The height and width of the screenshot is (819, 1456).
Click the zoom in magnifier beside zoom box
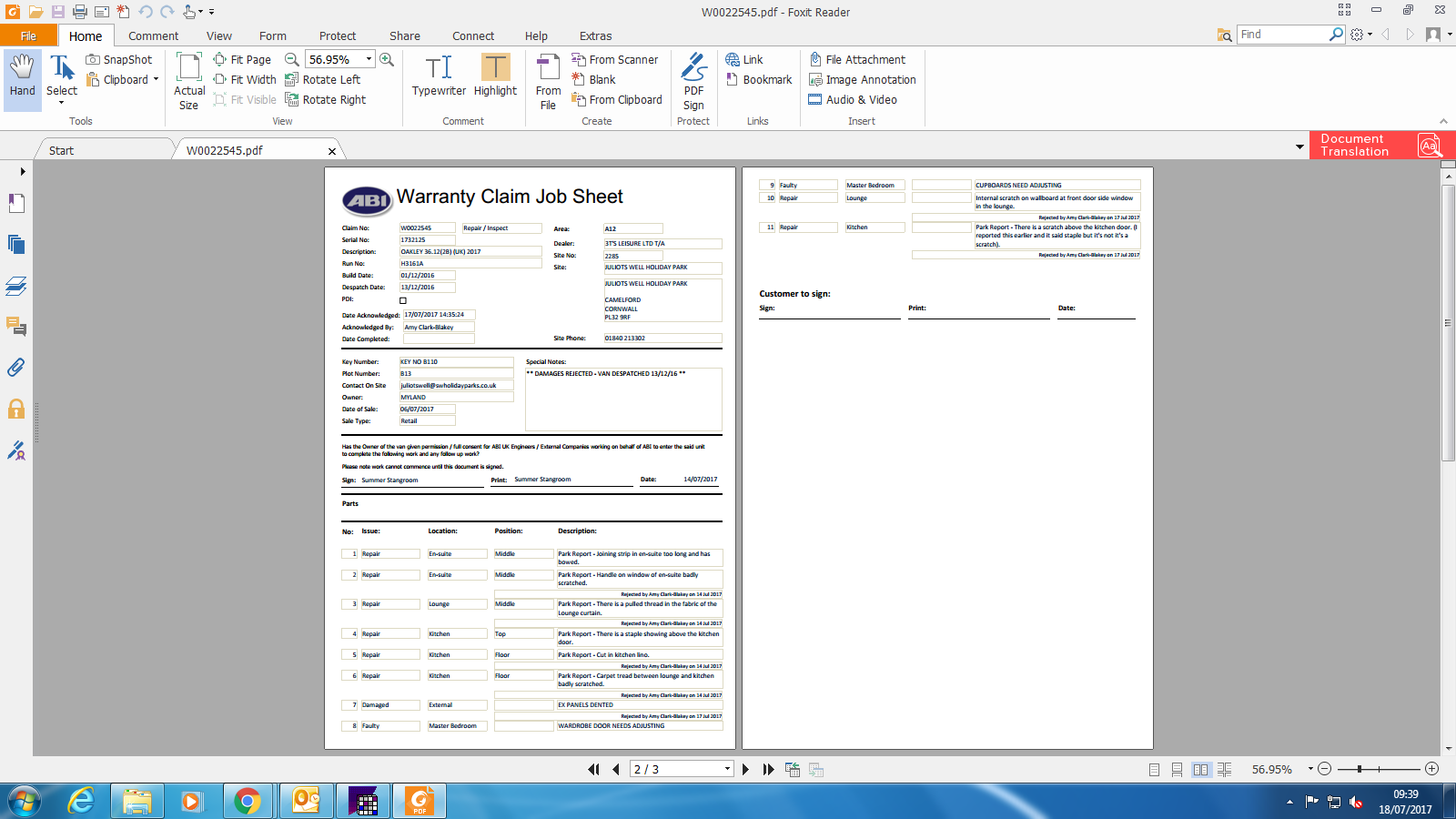click(x=387, y=59)
